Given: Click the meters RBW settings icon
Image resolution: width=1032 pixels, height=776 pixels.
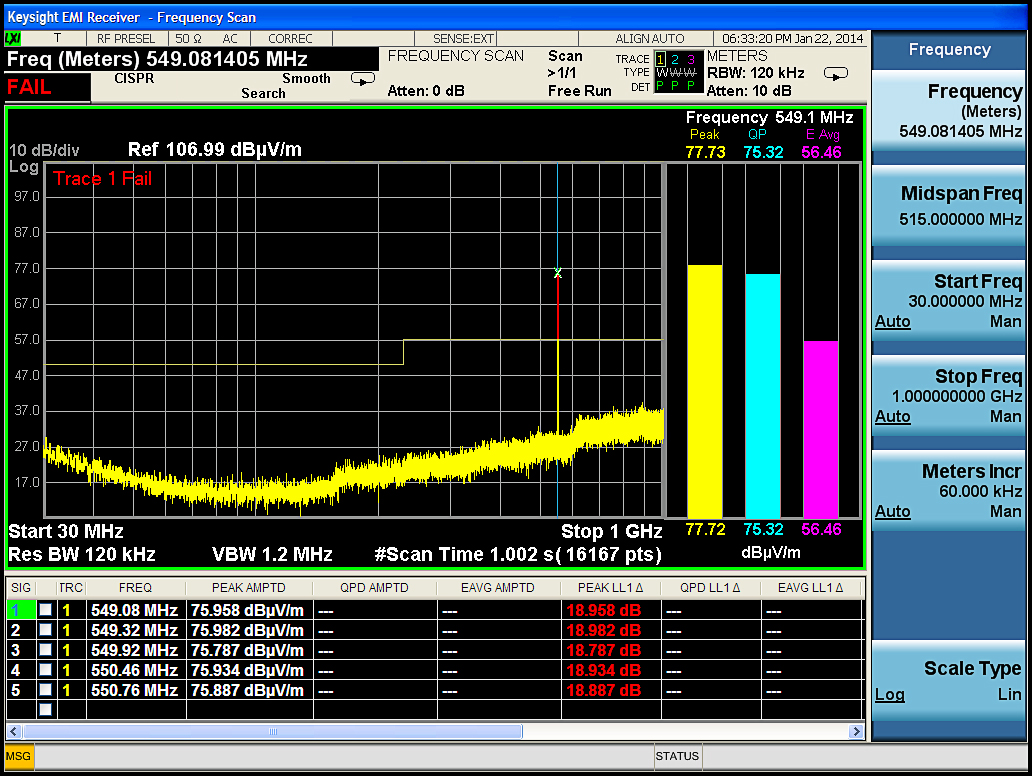Looking at the screenshot, I should (835, 73).
